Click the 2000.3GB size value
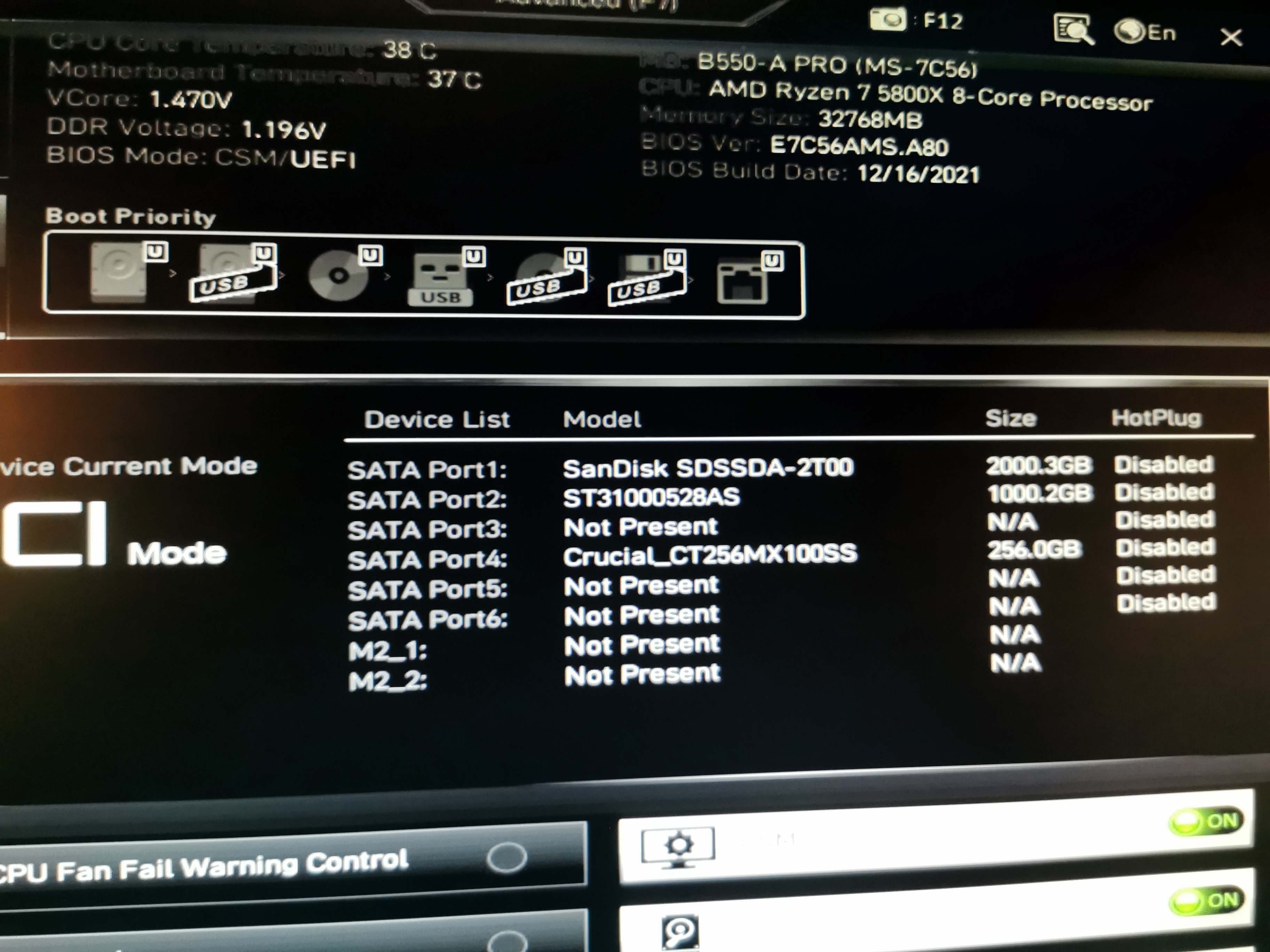This screenshot has height=952, width=1270. pos(1038,465)
